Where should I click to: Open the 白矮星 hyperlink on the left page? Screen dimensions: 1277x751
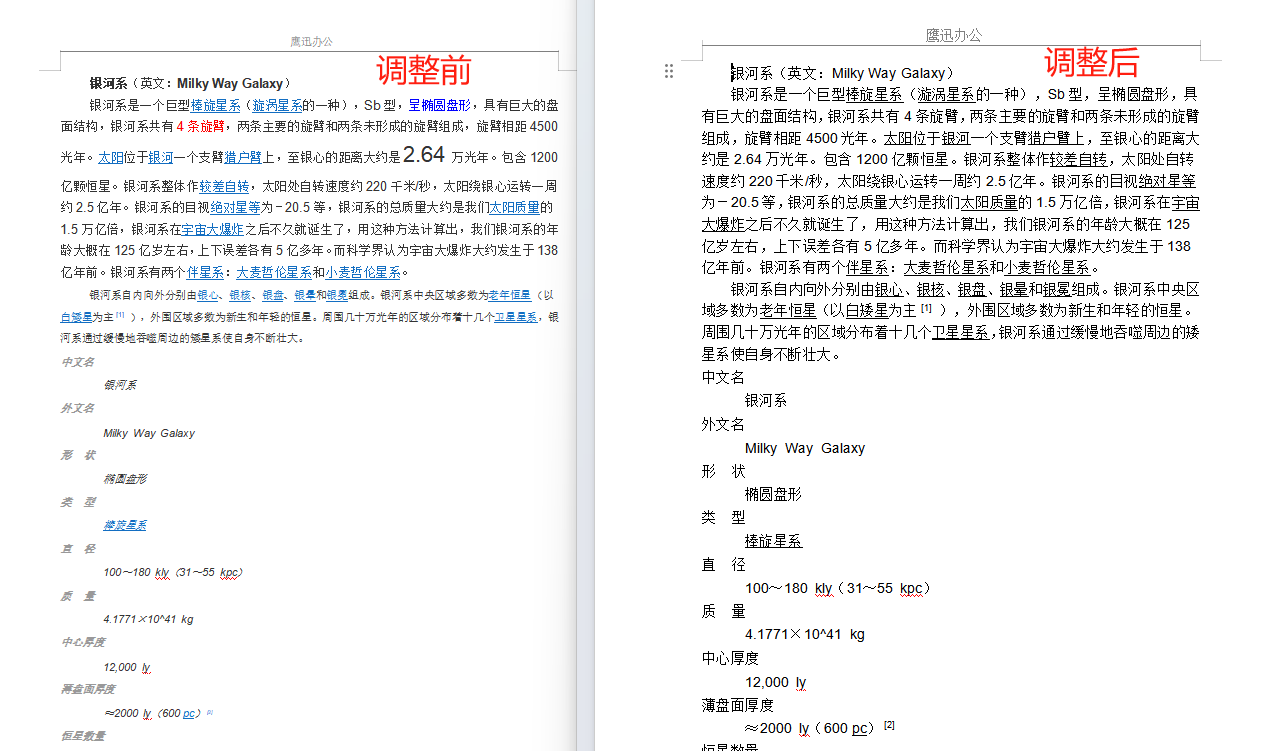[76, 317]
